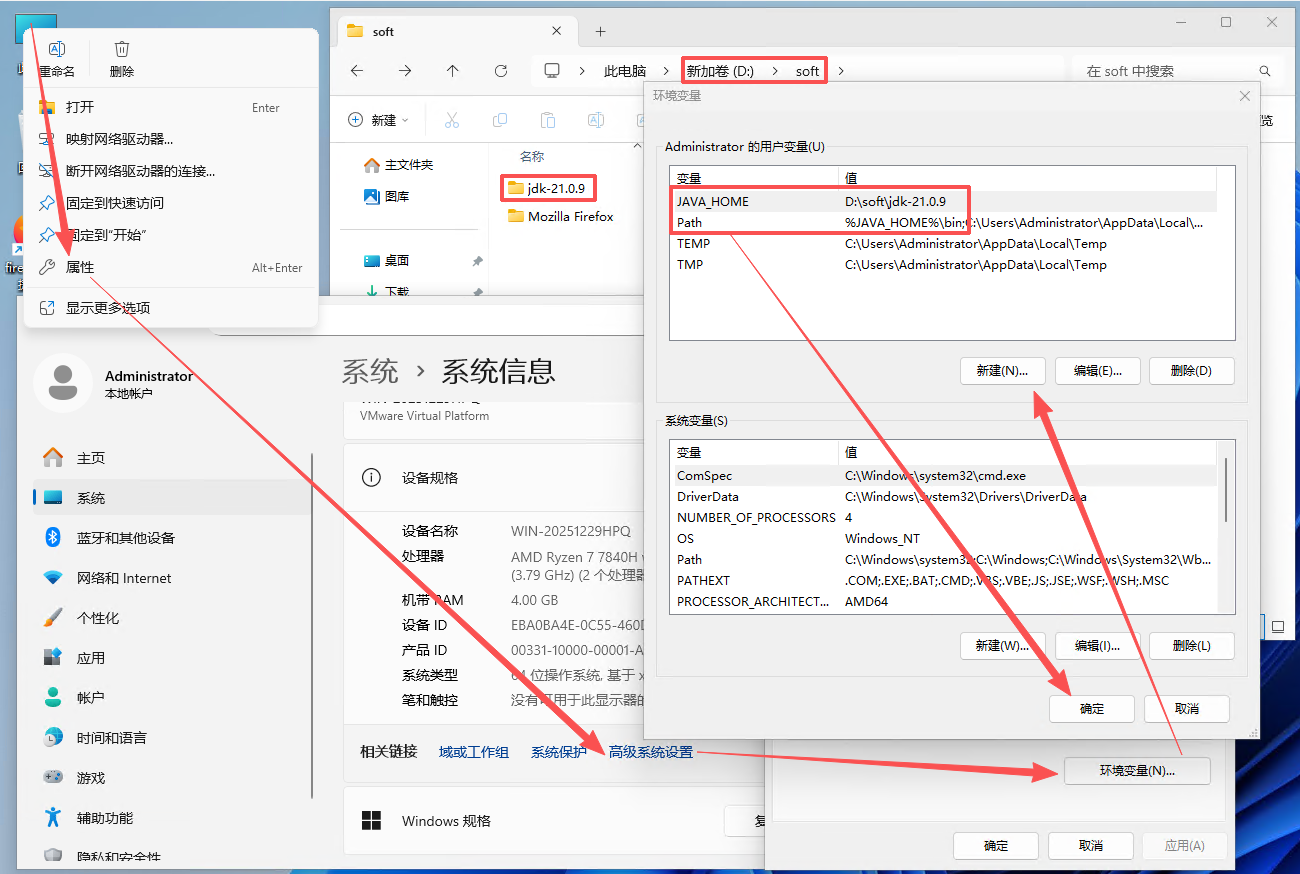The image size is (1300, 874).
Task: Click the Back arrow in File Explorer
Action: coord(357,71)
